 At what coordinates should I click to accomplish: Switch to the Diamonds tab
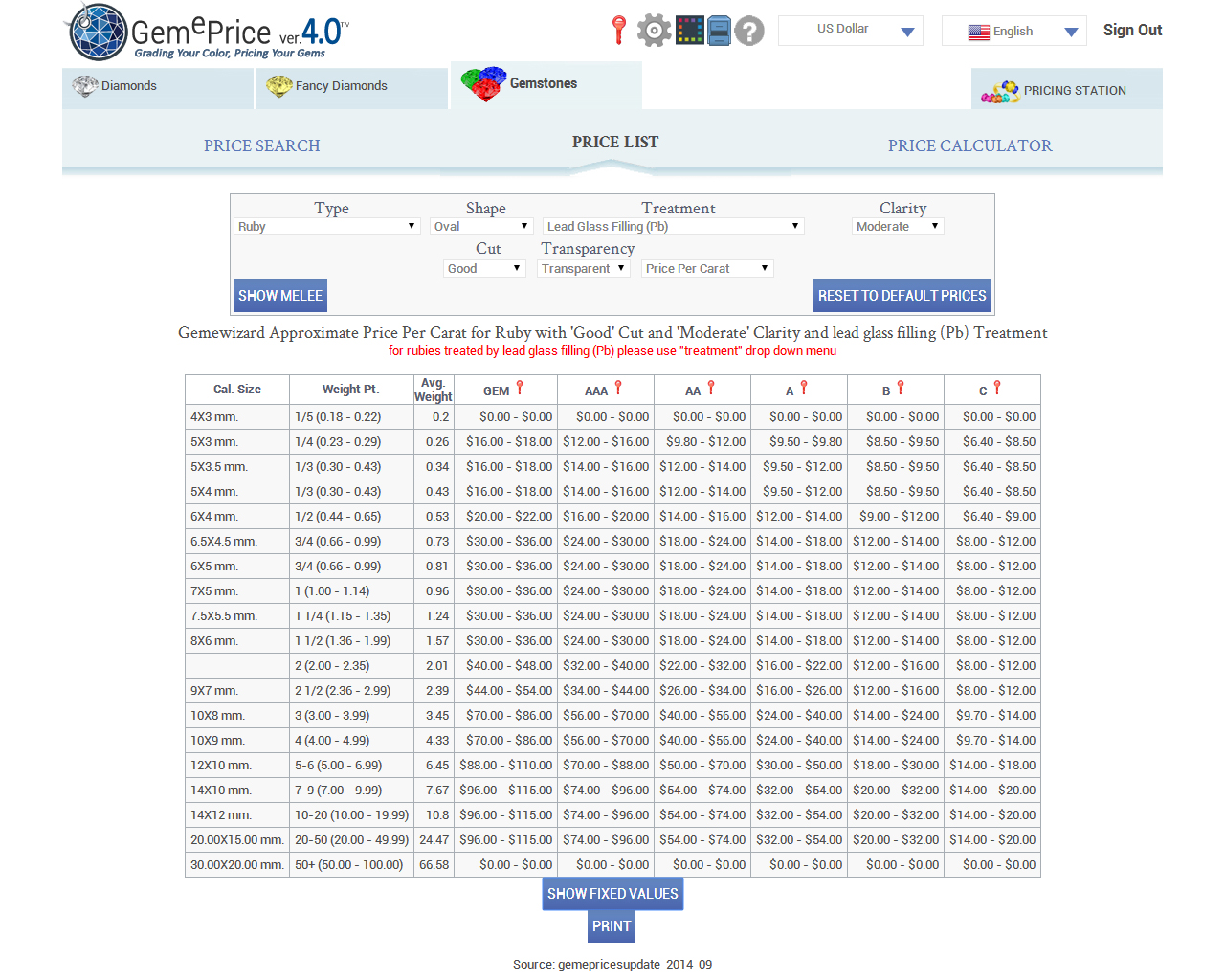click(x=158, y=87)
